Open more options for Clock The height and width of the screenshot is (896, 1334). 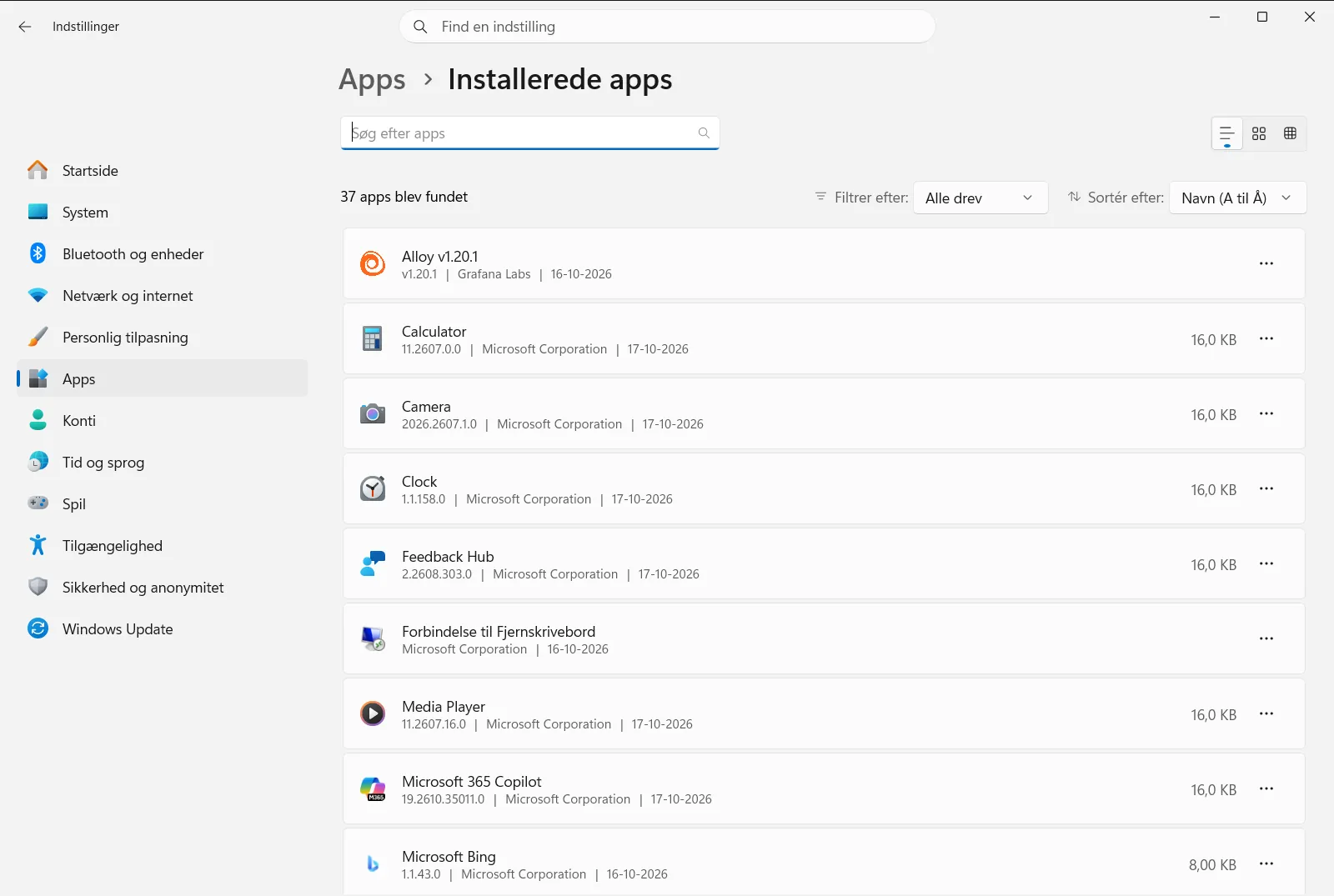click(1266, 488)
